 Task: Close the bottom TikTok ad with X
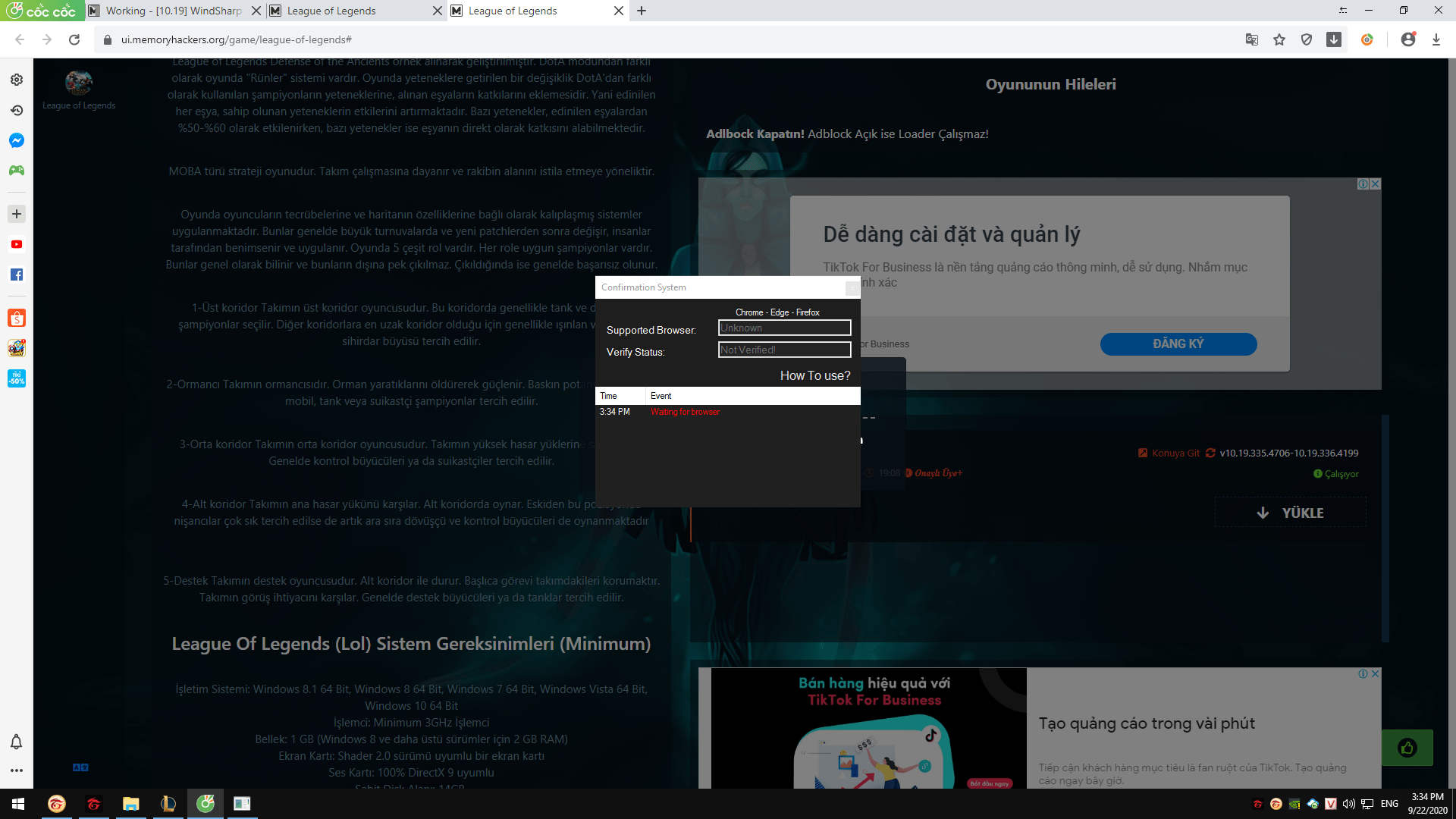(1376, 673)
